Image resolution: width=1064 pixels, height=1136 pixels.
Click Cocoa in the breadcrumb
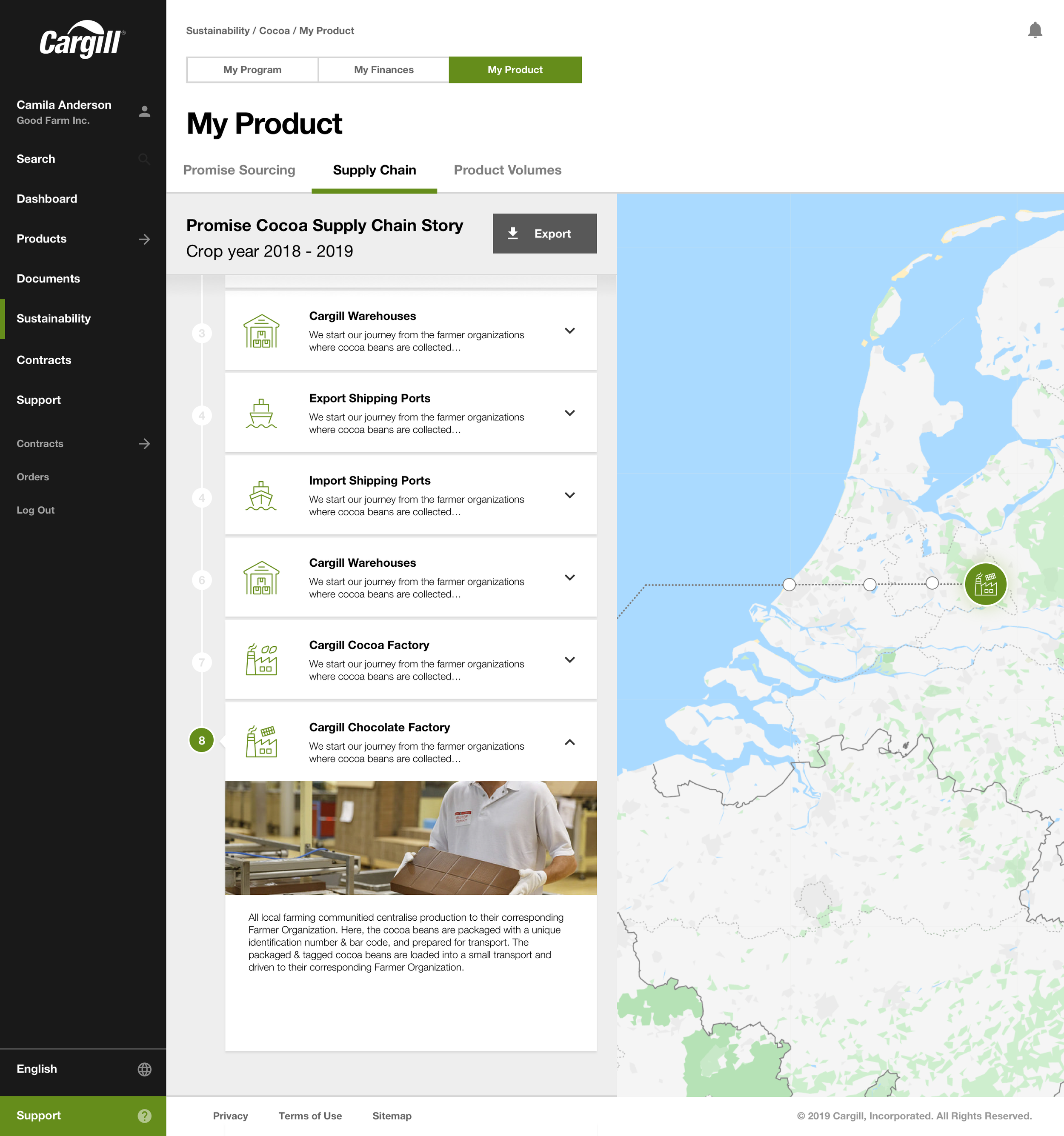pos(275,31)
